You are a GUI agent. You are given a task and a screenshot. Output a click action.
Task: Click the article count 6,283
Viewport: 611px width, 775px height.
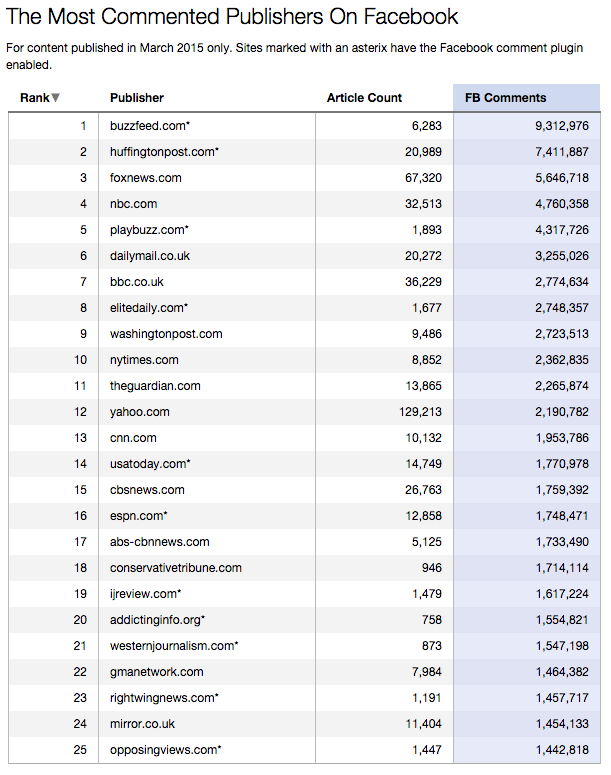click(427, 126)
